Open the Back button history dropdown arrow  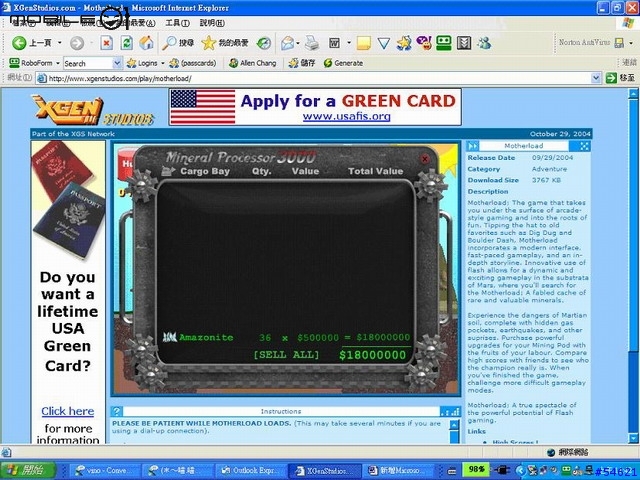[60, 42]
